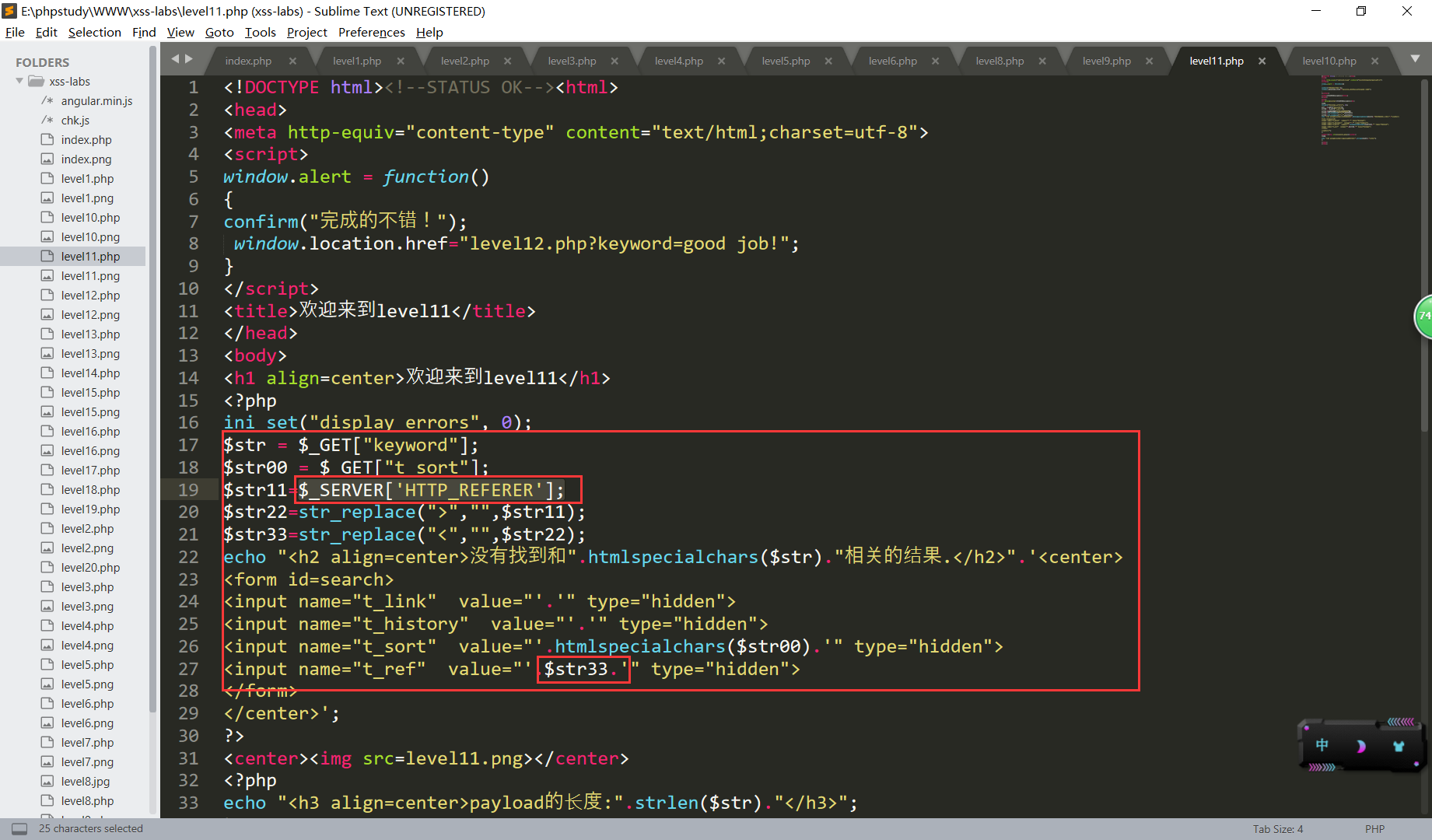Open the Tools menu
The width and height of the screenshot is (1432, 840).
(261, 32)
